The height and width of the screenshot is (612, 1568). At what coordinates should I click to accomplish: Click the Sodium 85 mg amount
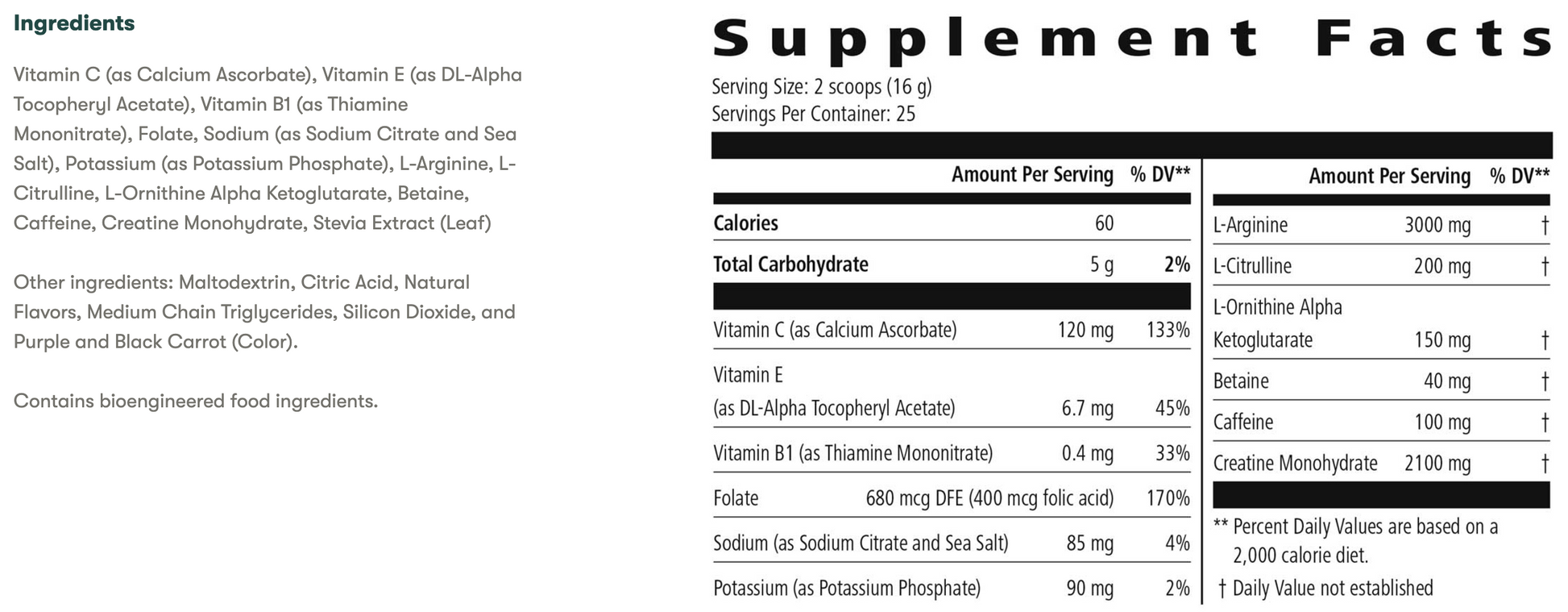click(1089, 543)
